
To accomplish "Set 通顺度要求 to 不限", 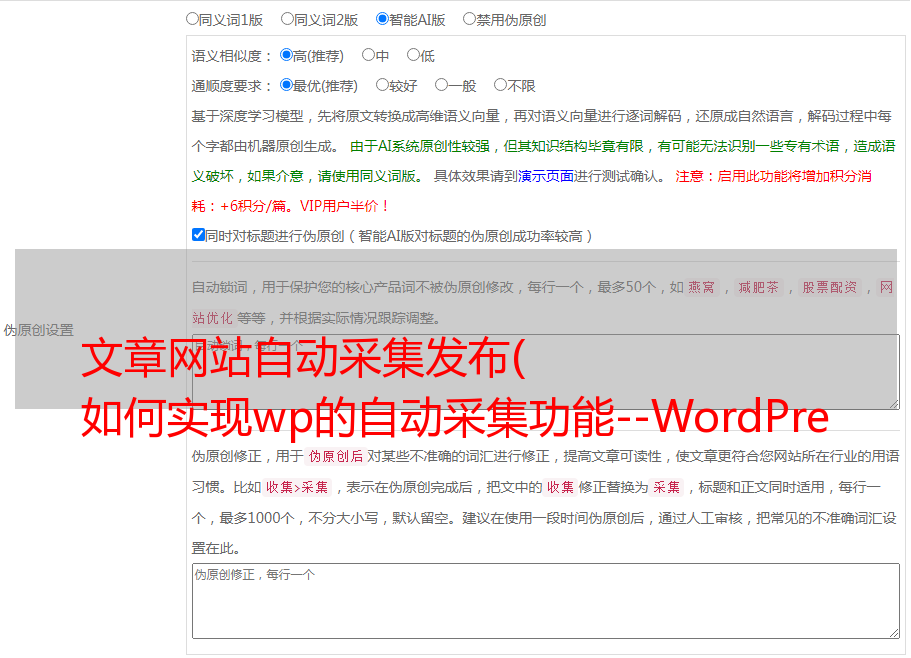I will pyautogui.click(x=500, y=85).
